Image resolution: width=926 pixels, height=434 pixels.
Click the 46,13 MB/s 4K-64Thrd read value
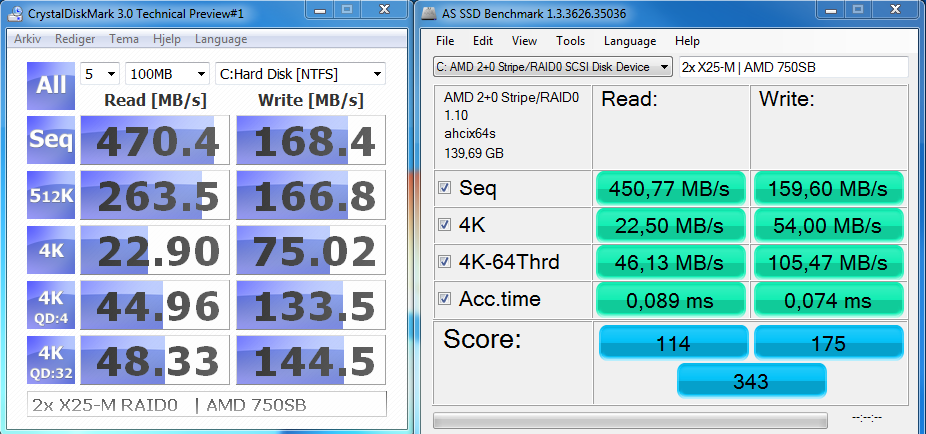click(670, 262)
